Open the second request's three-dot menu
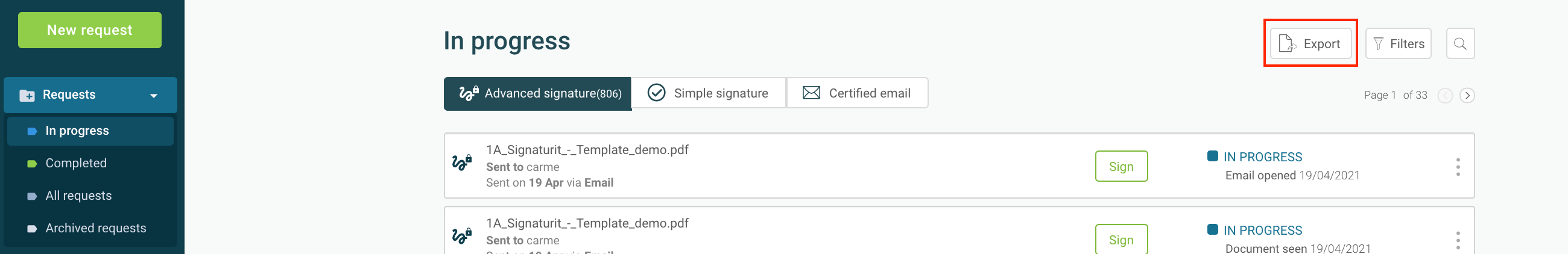Image resolution: width=1568 pixels, height=254 pixels. pos(1458,240)
